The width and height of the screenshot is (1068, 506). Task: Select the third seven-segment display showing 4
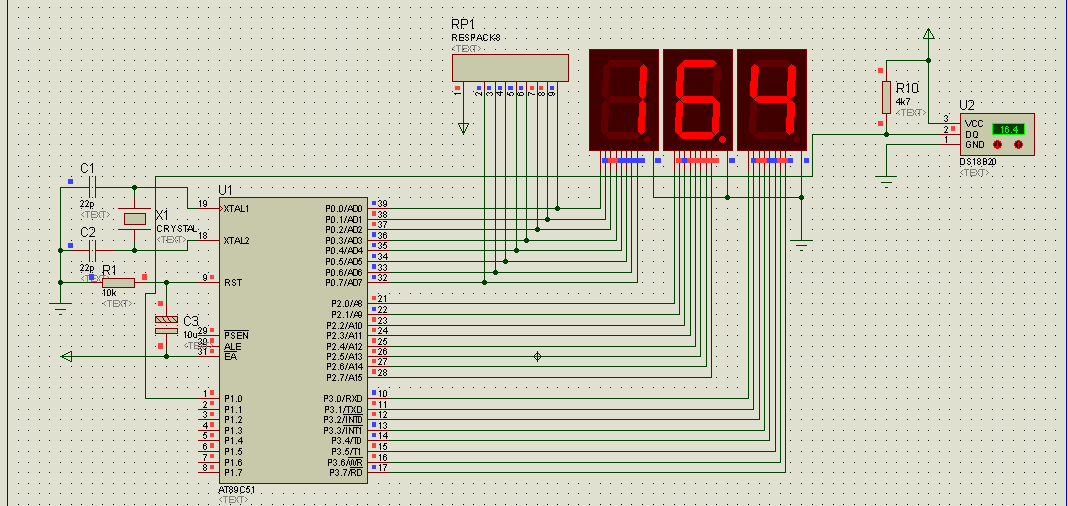[772, 99]
